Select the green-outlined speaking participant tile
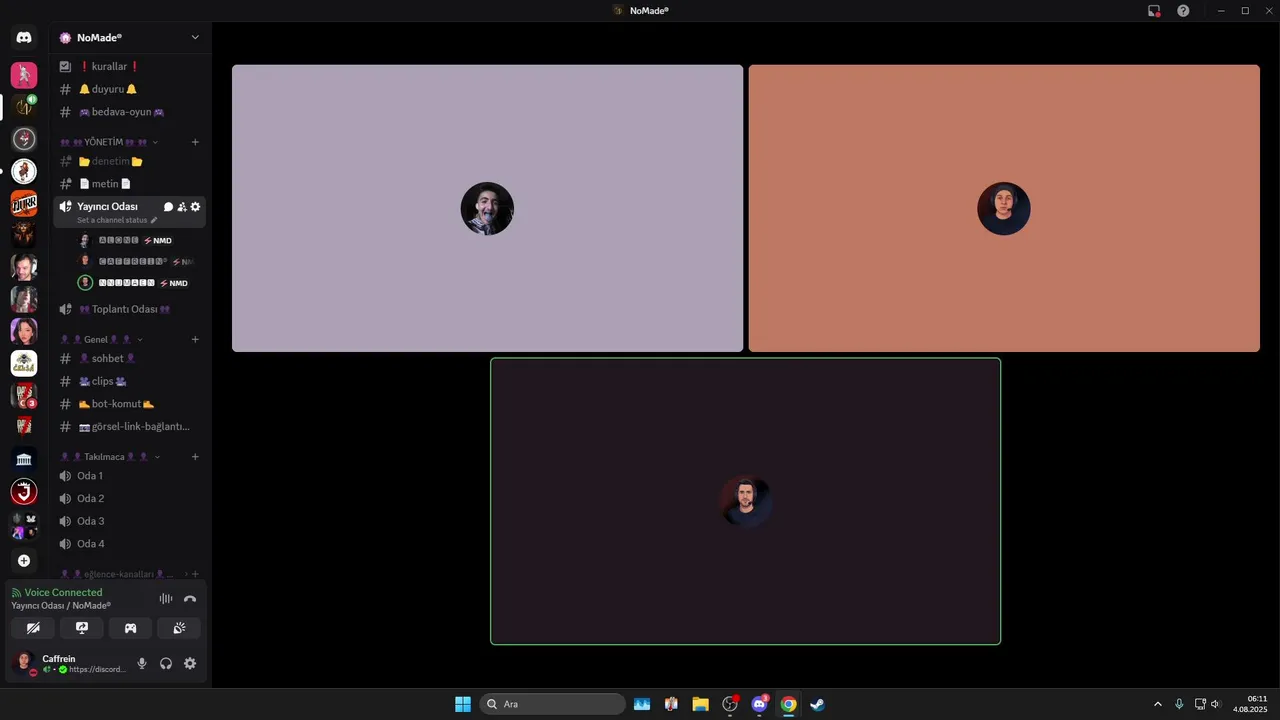This screenshot has height=720, width=1280. click(x=745, y=501)
